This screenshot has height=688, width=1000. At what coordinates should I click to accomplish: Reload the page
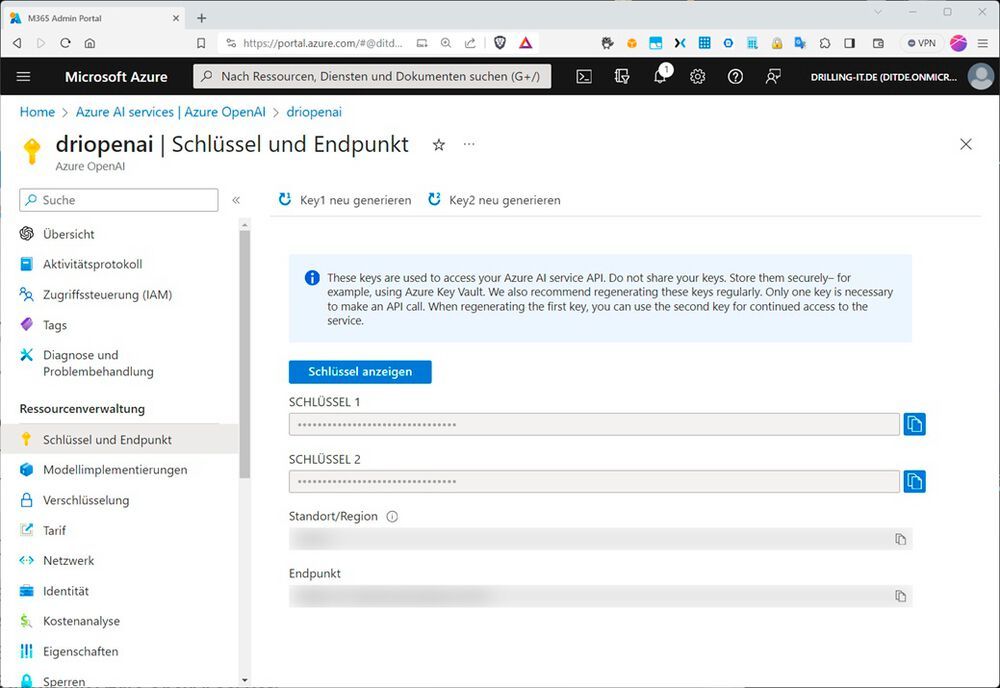pos(65,43)
